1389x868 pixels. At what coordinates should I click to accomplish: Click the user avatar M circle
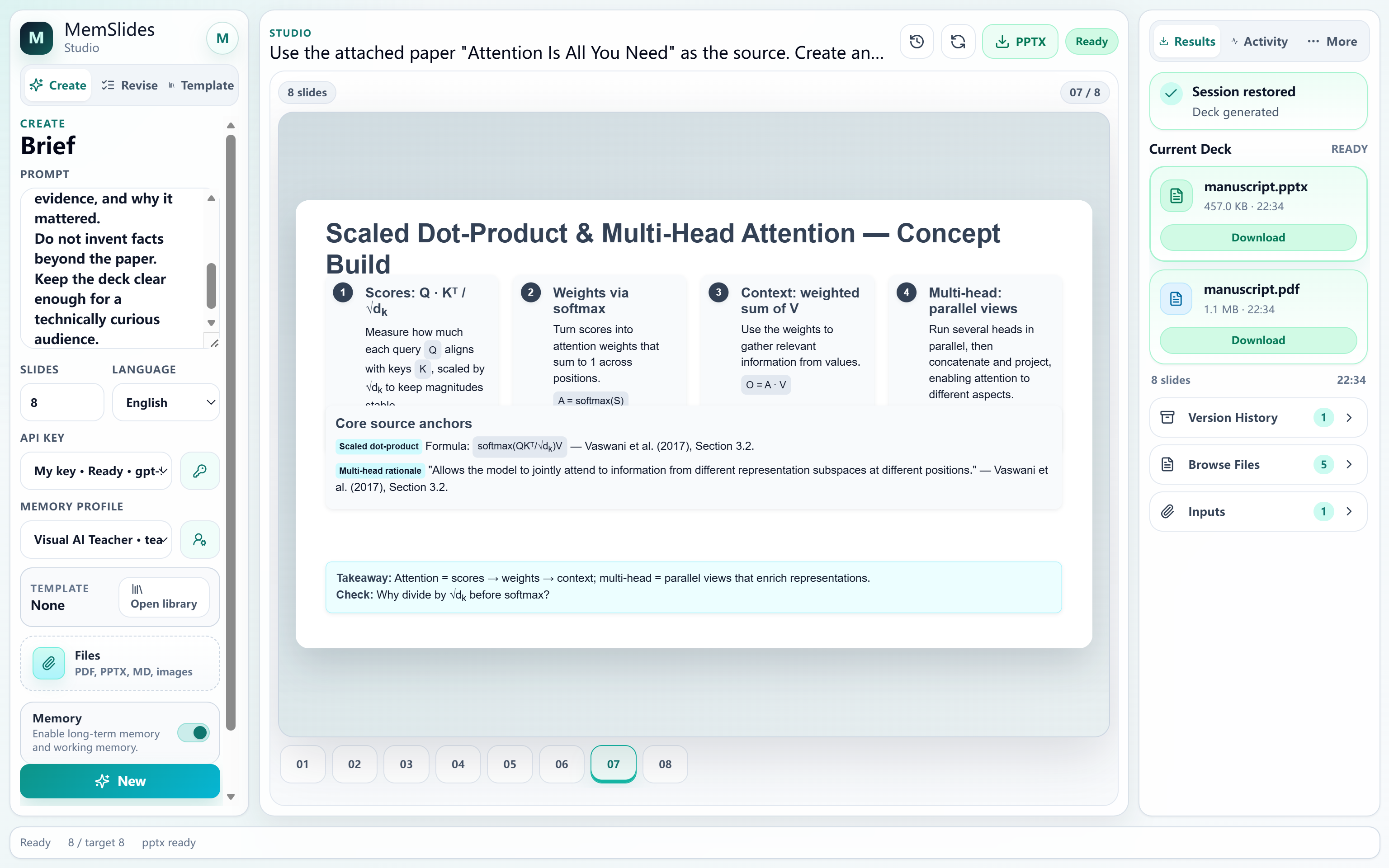(x=222, y=38)
